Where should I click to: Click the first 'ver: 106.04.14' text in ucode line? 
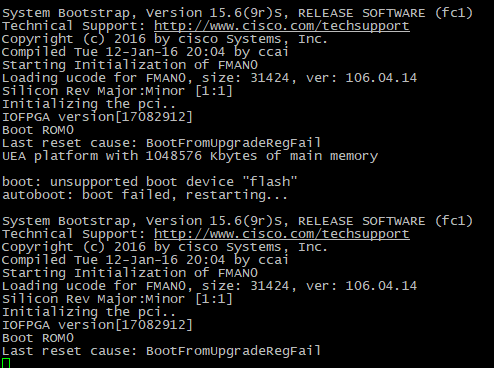361,78
